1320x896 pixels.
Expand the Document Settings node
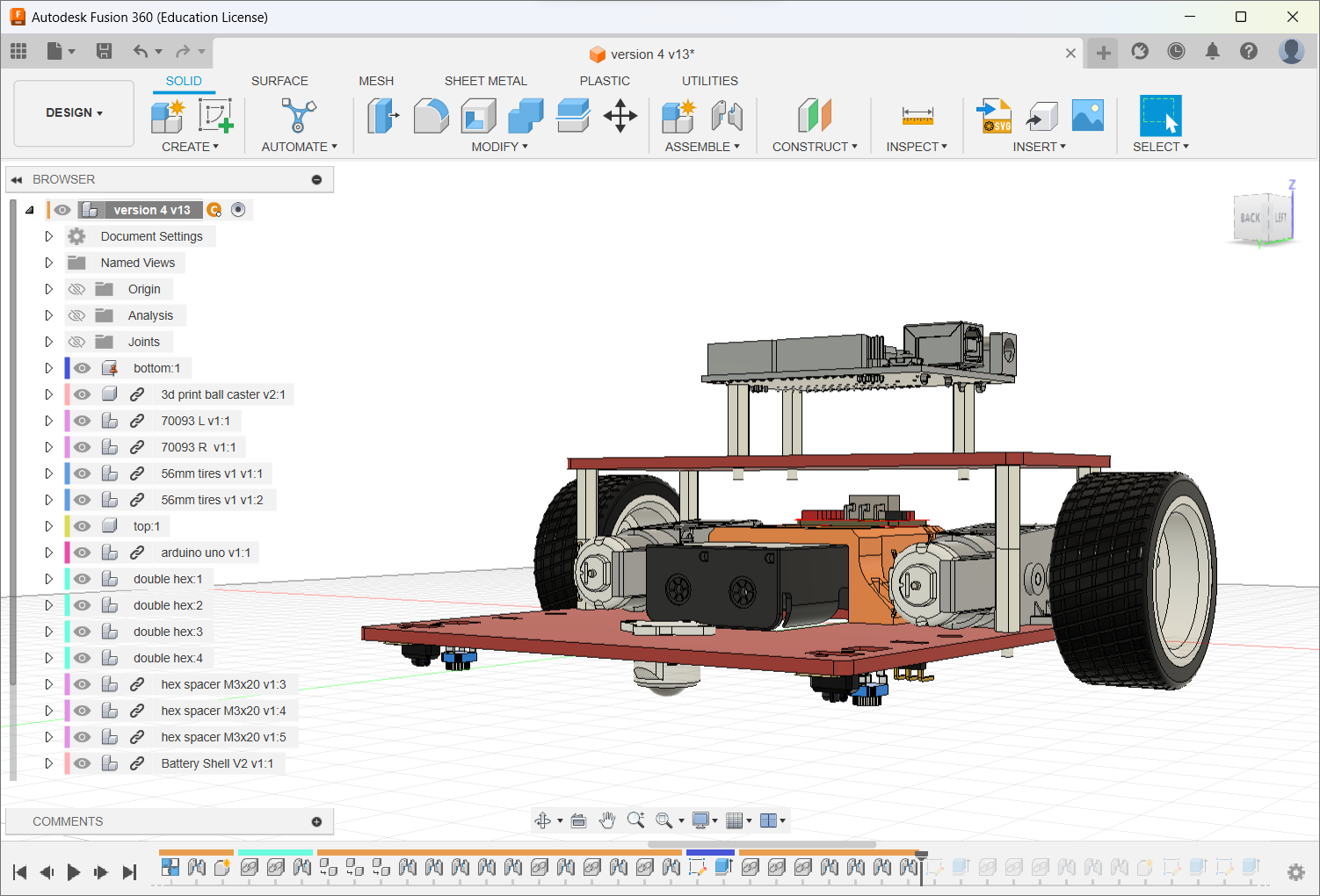pyautogui.click(x=49, y=236)
